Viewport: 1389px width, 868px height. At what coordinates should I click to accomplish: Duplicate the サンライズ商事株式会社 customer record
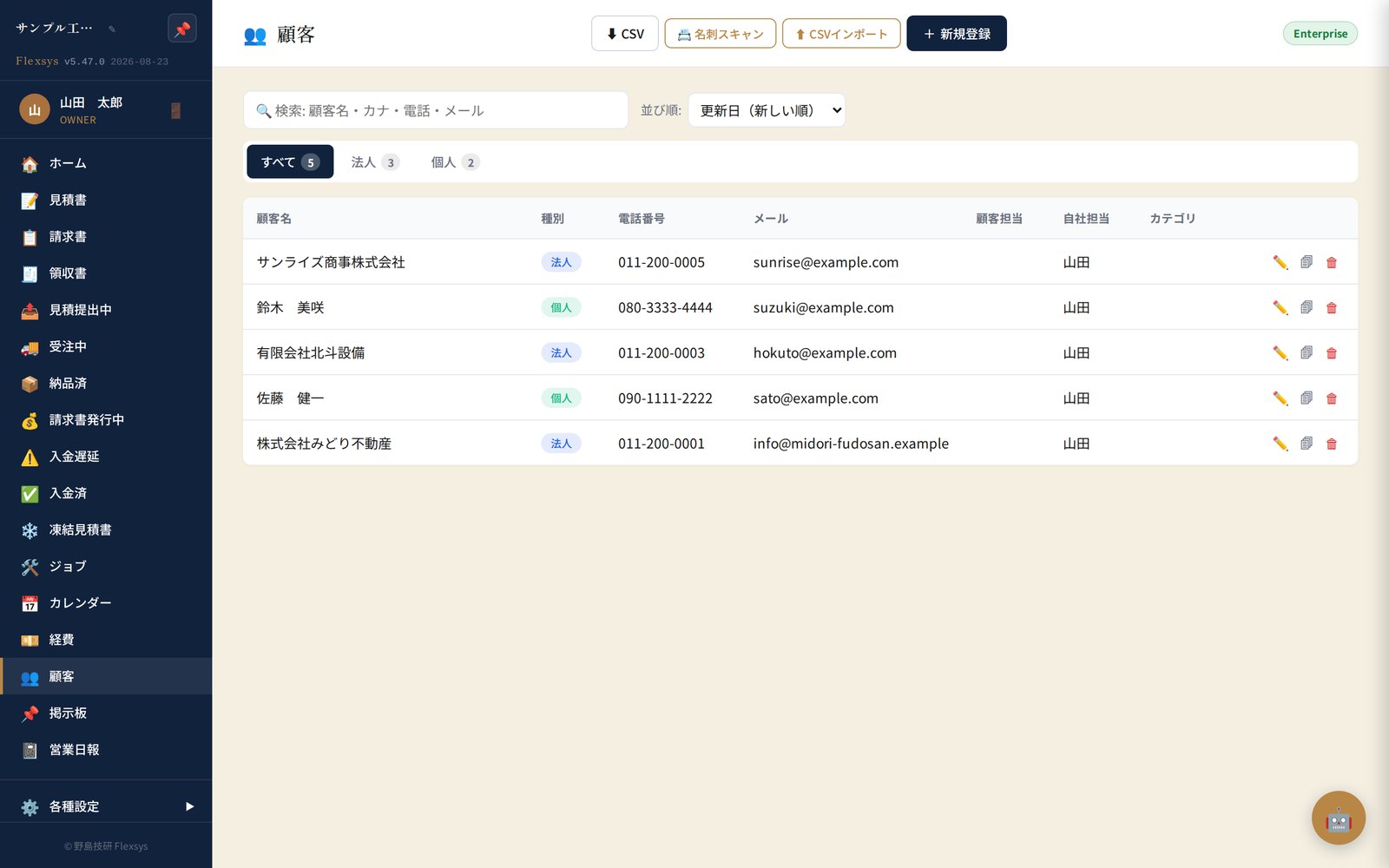[1307, 262]
